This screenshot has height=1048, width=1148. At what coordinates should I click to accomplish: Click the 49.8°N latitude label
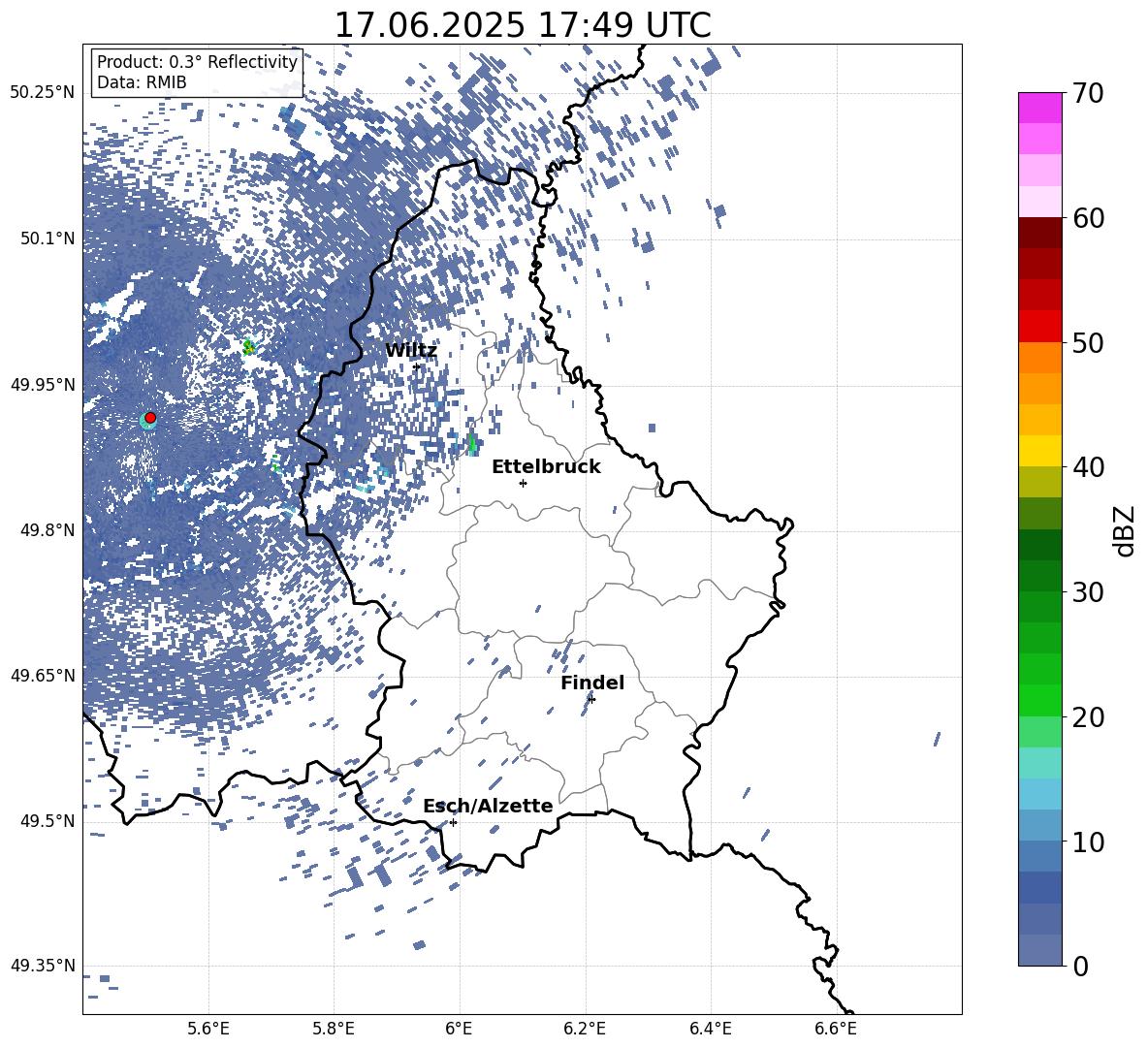tap(48, 530)
